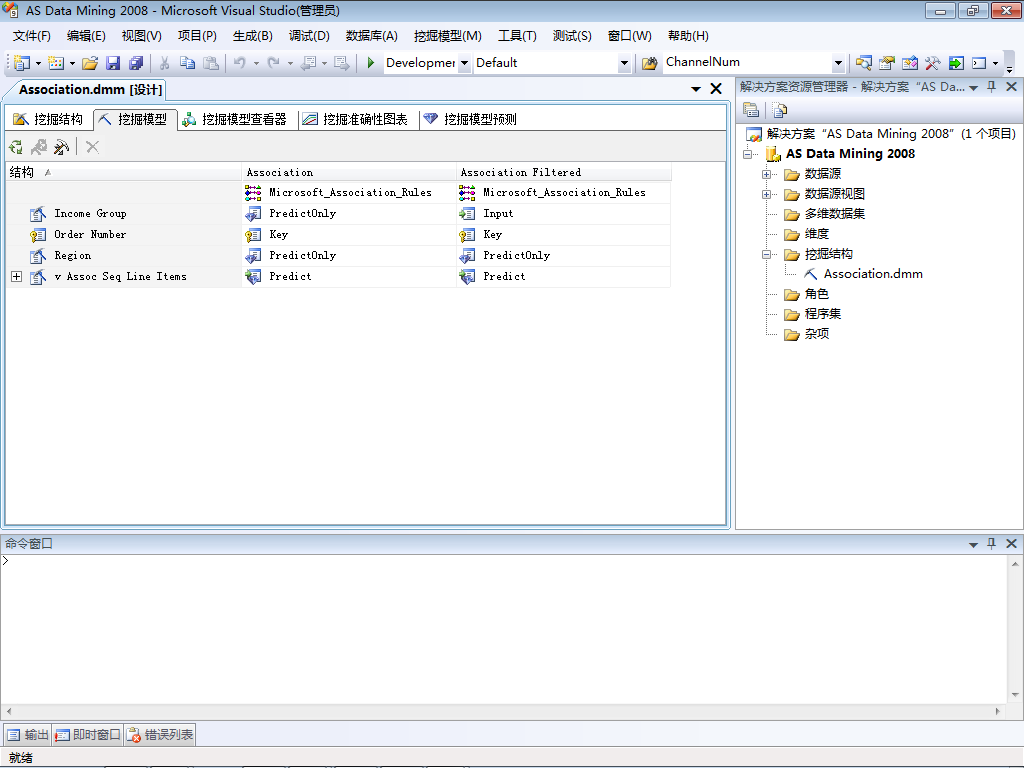Select the 程序集 folder
1024x768 pixels.
tap(822, 314)
